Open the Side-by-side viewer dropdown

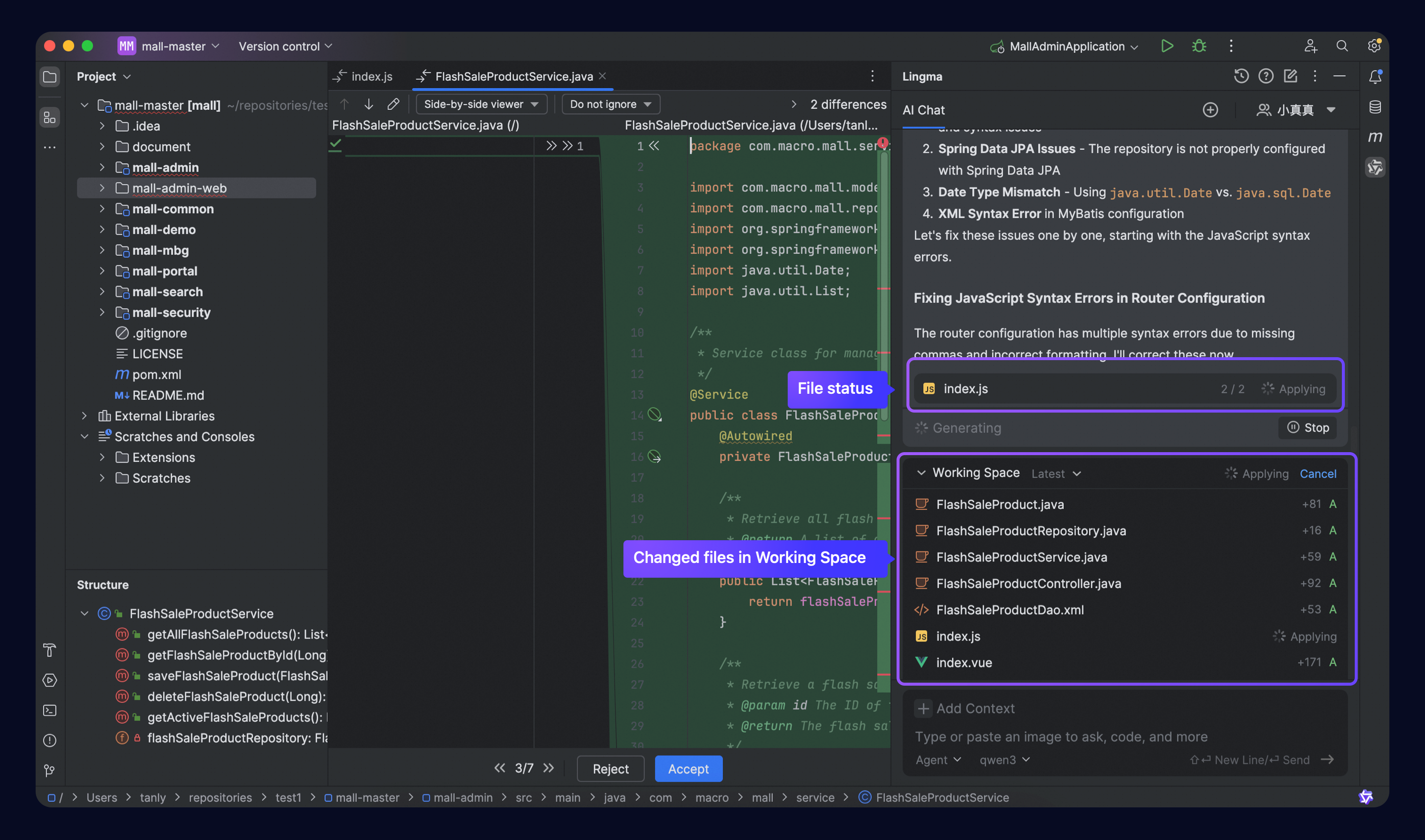pos(480,104)
